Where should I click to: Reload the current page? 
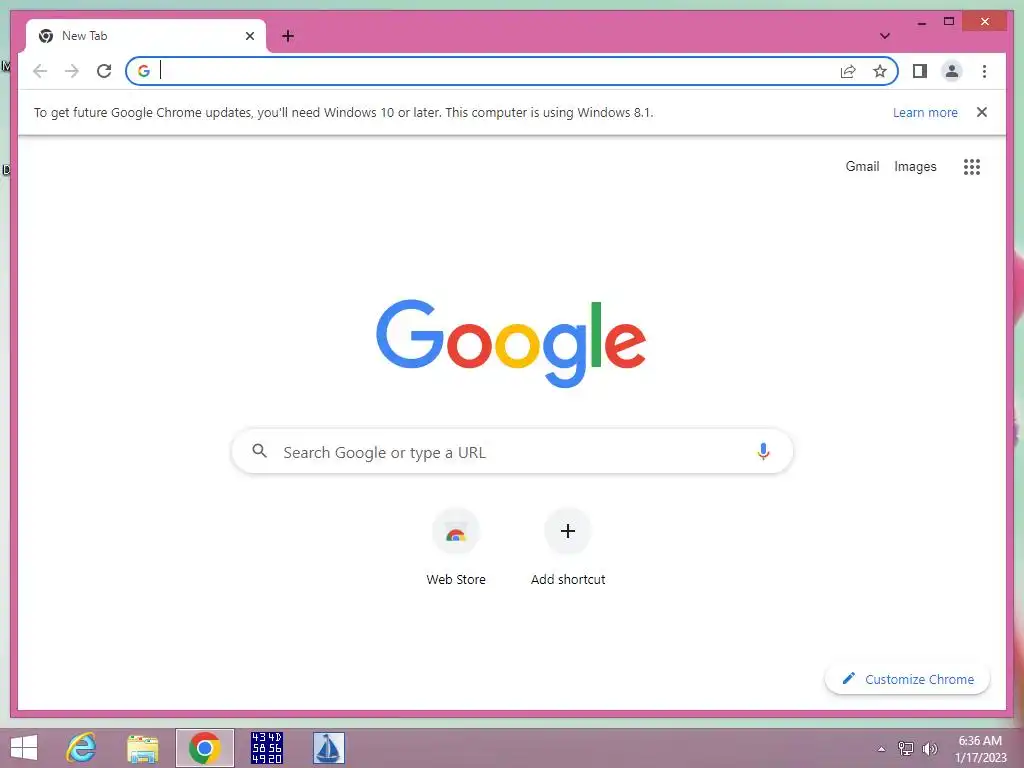(104, 71)
